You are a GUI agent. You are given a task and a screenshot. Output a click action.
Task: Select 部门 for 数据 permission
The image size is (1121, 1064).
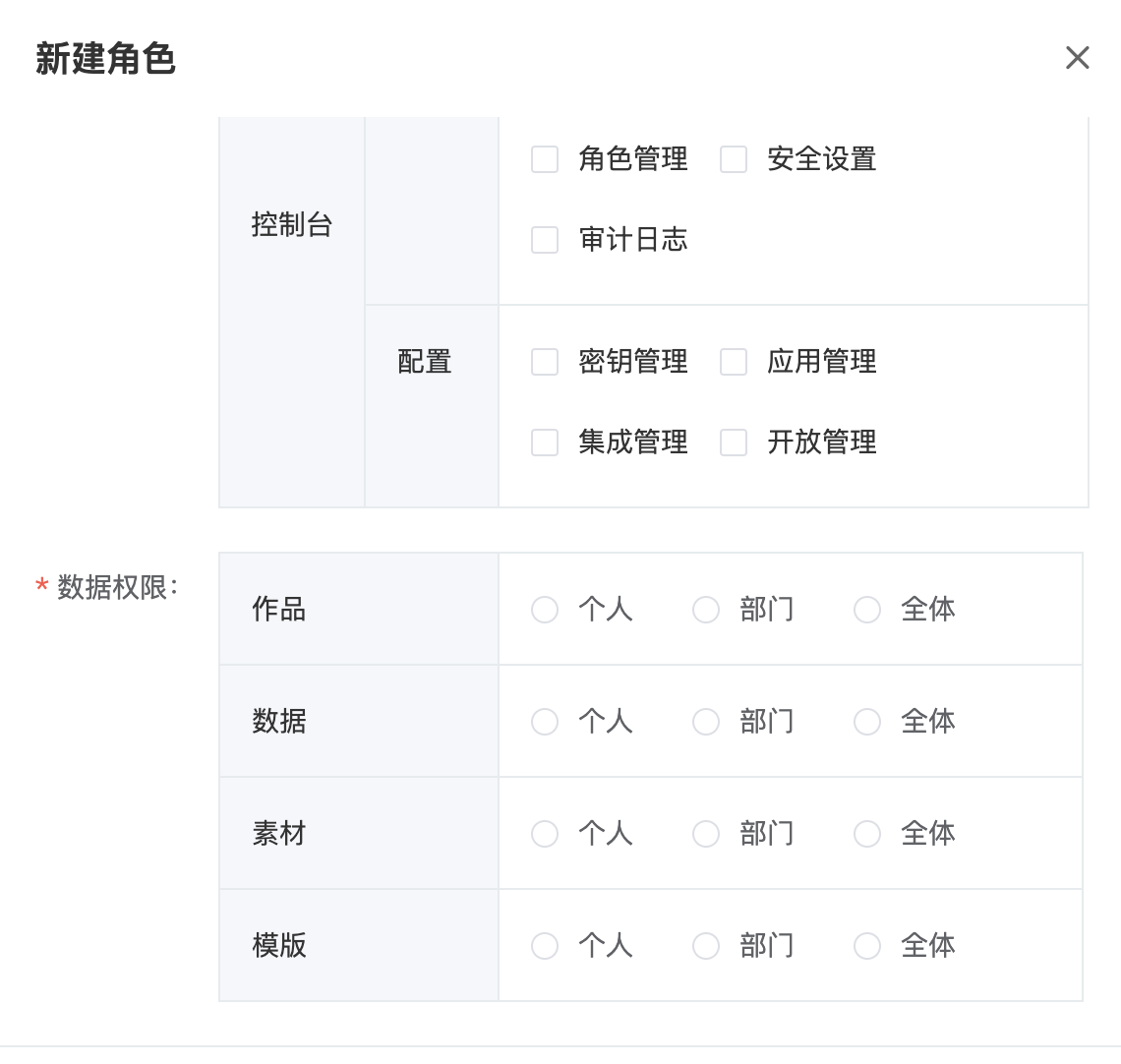tap(706, 722)
